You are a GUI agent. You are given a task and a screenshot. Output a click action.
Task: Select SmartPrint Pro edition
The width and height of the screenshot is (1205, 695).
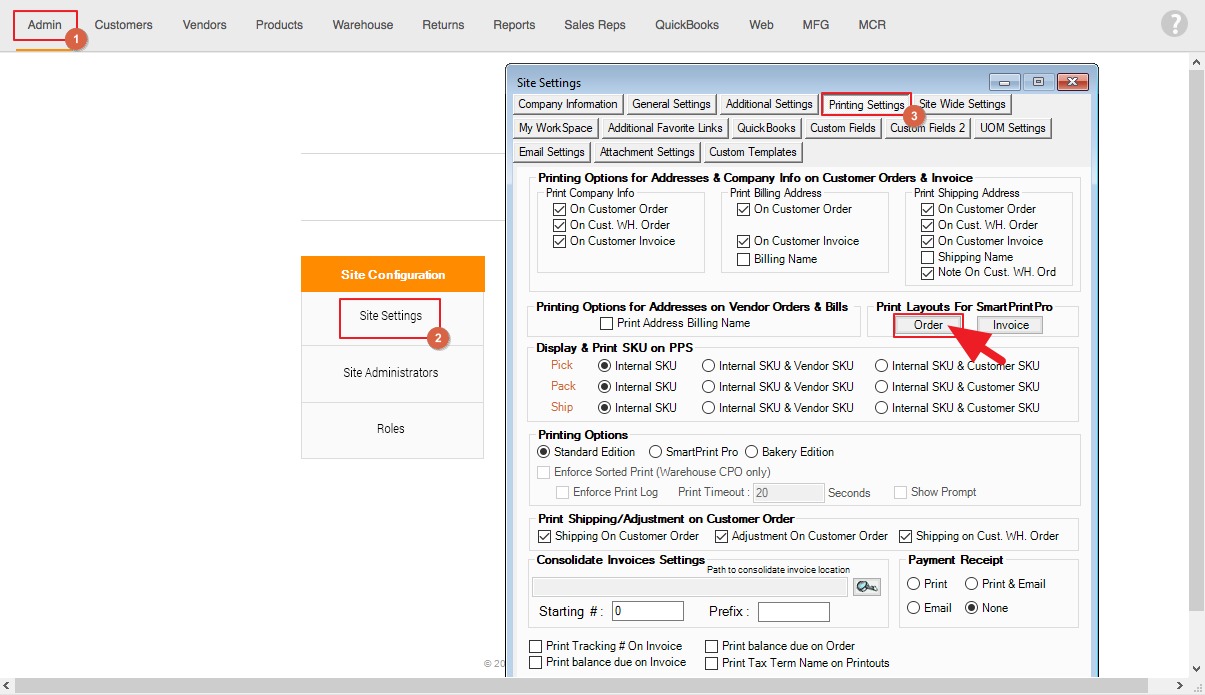(x=656, y=452)
